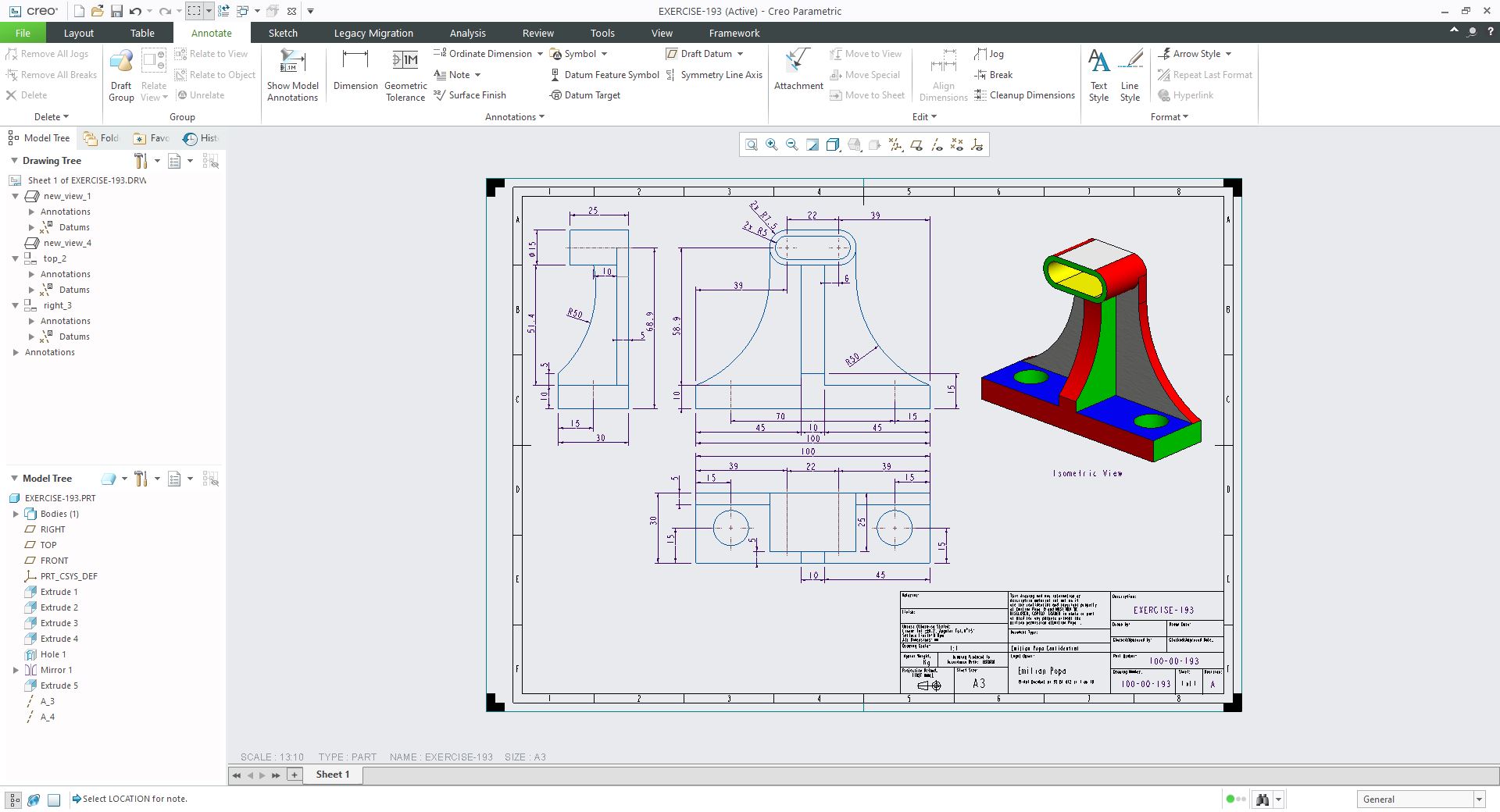Collapse the top_2 view node
This screenshot has height=812, width=1500.
[16, 258]
